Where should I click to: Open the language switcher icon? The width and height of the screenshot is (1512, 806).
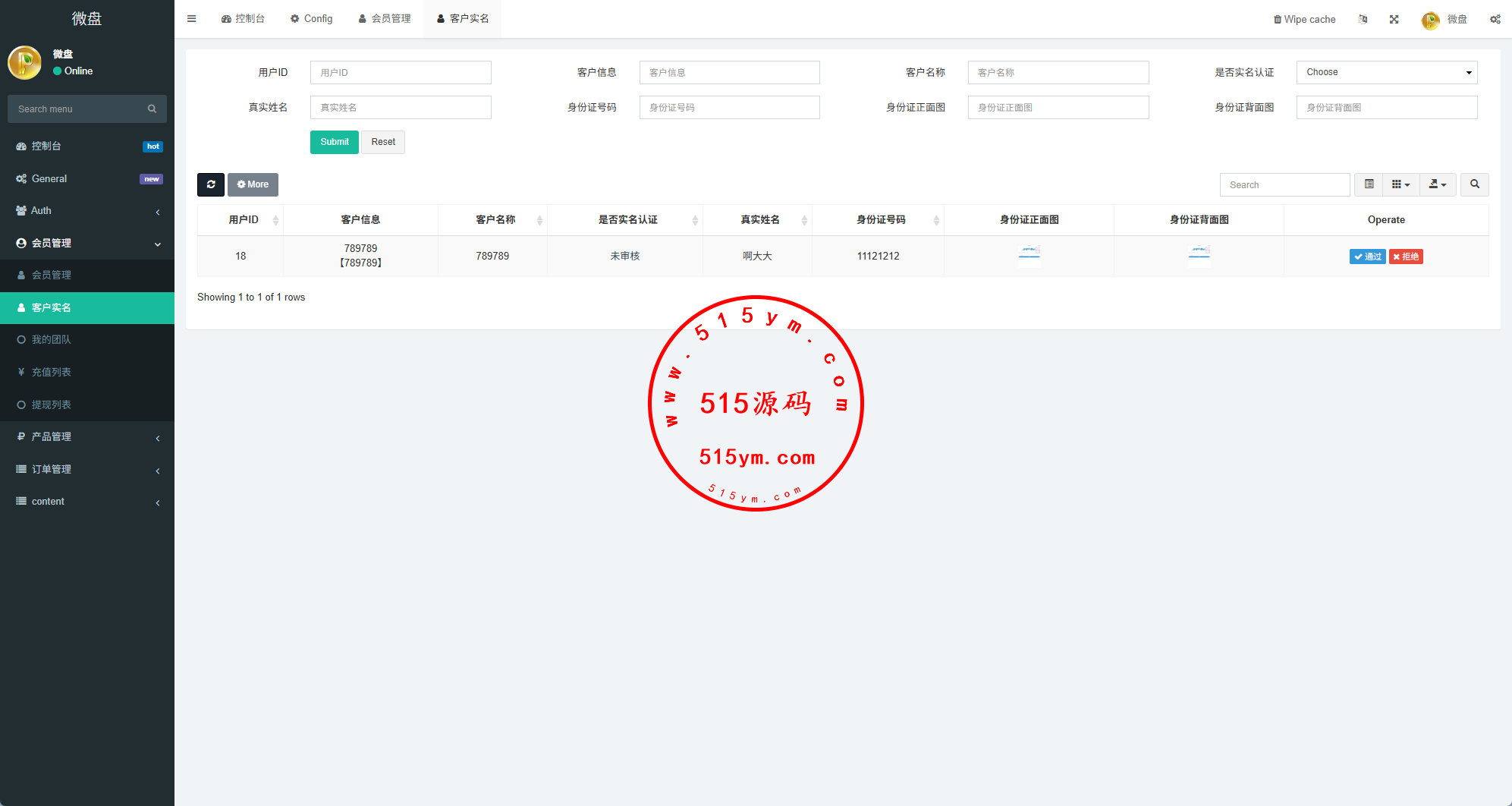(x=1363, y=20)
